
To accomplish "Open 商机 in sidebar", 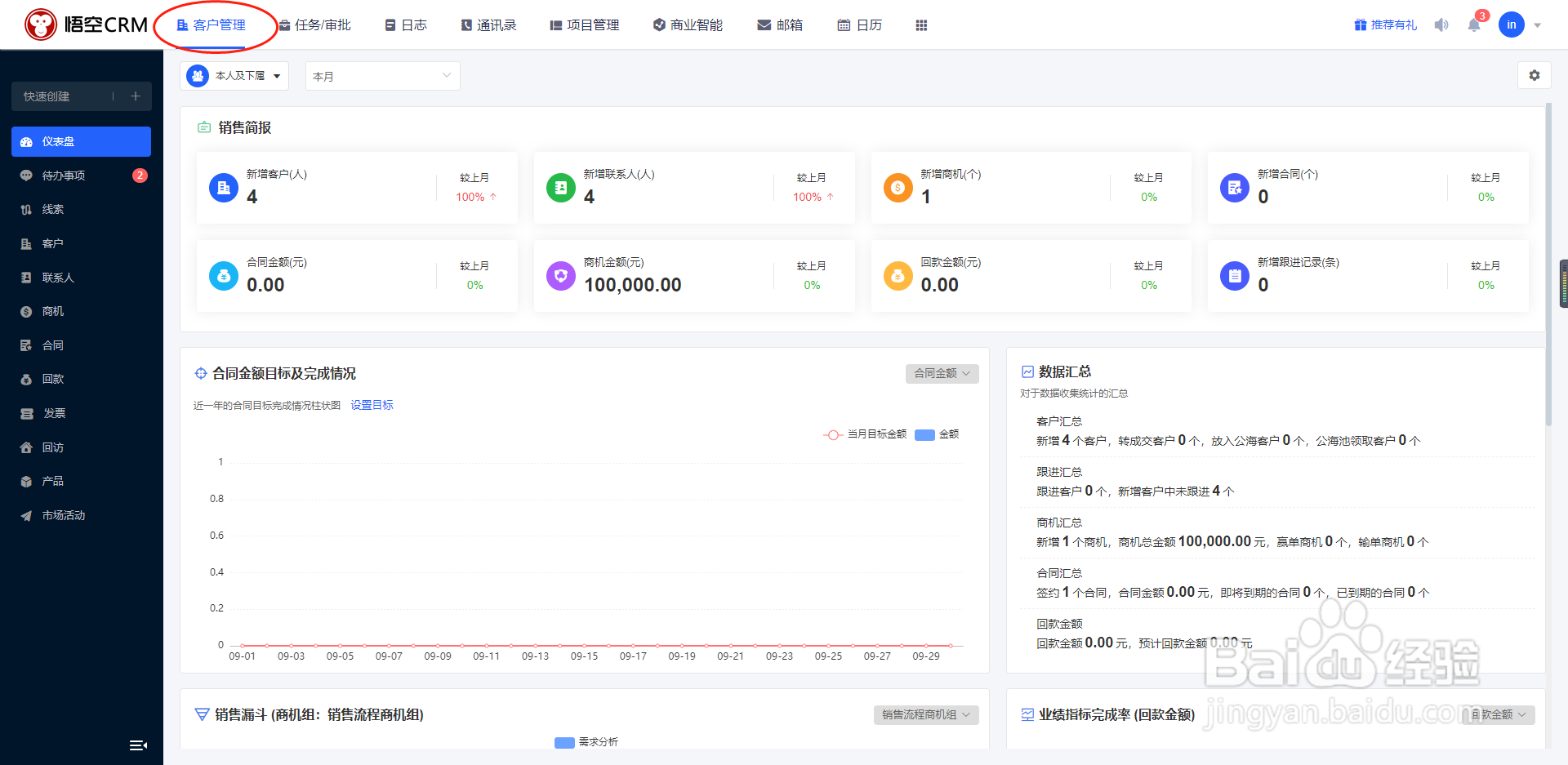I will (81, 311).
